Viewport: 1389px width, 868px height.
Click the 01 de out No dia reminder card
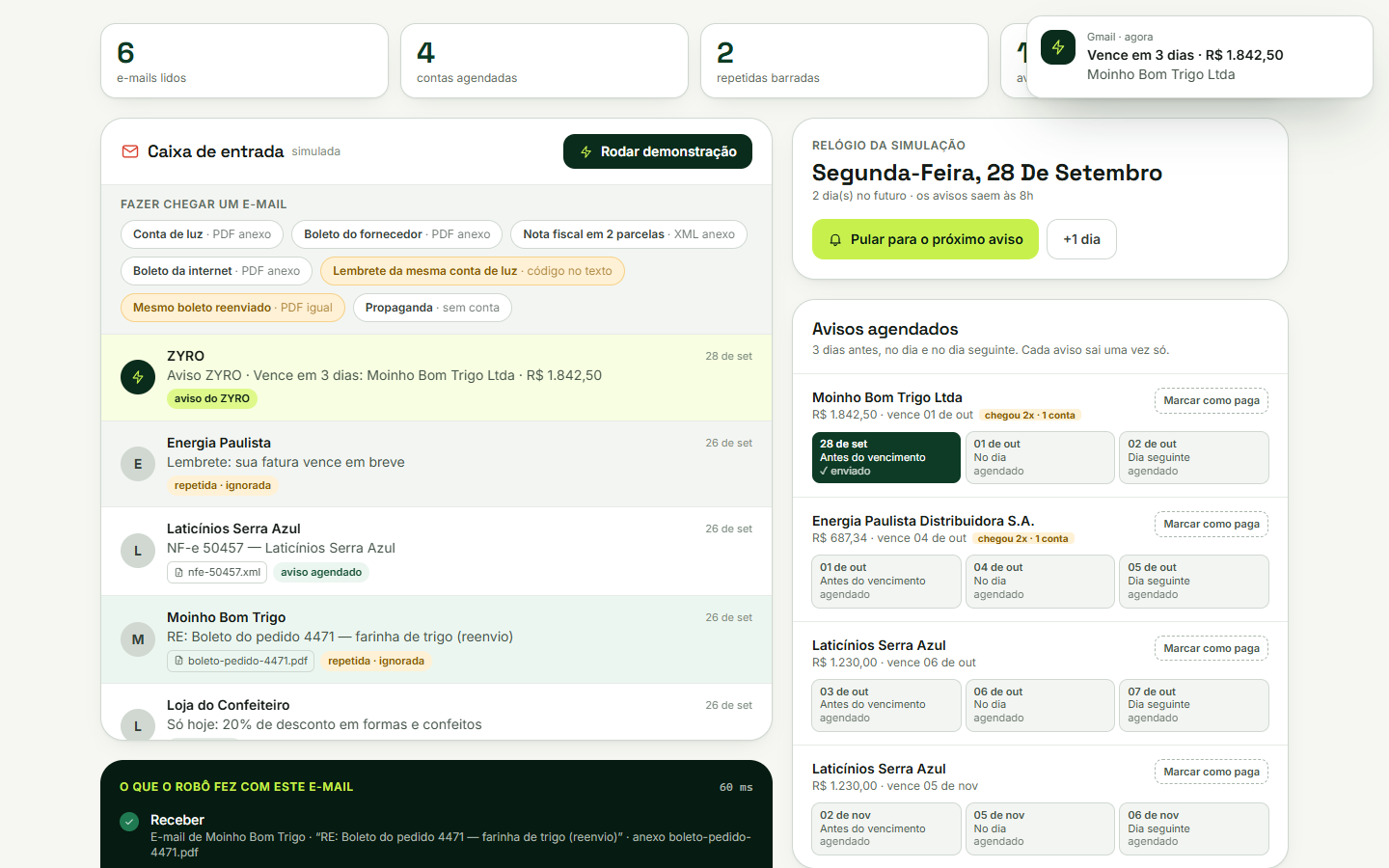(x=1040, y=457)
